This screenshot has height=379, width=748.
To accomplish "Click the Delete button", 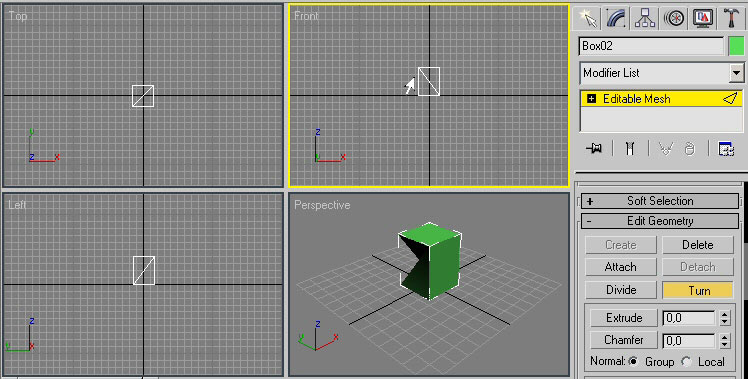I will 697,245.
